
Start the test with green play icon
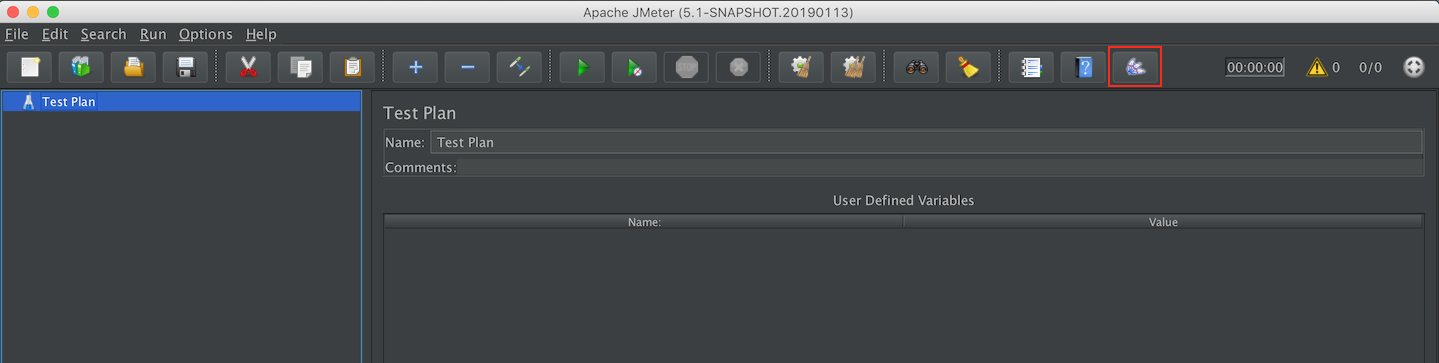click(x=583, y=67)
